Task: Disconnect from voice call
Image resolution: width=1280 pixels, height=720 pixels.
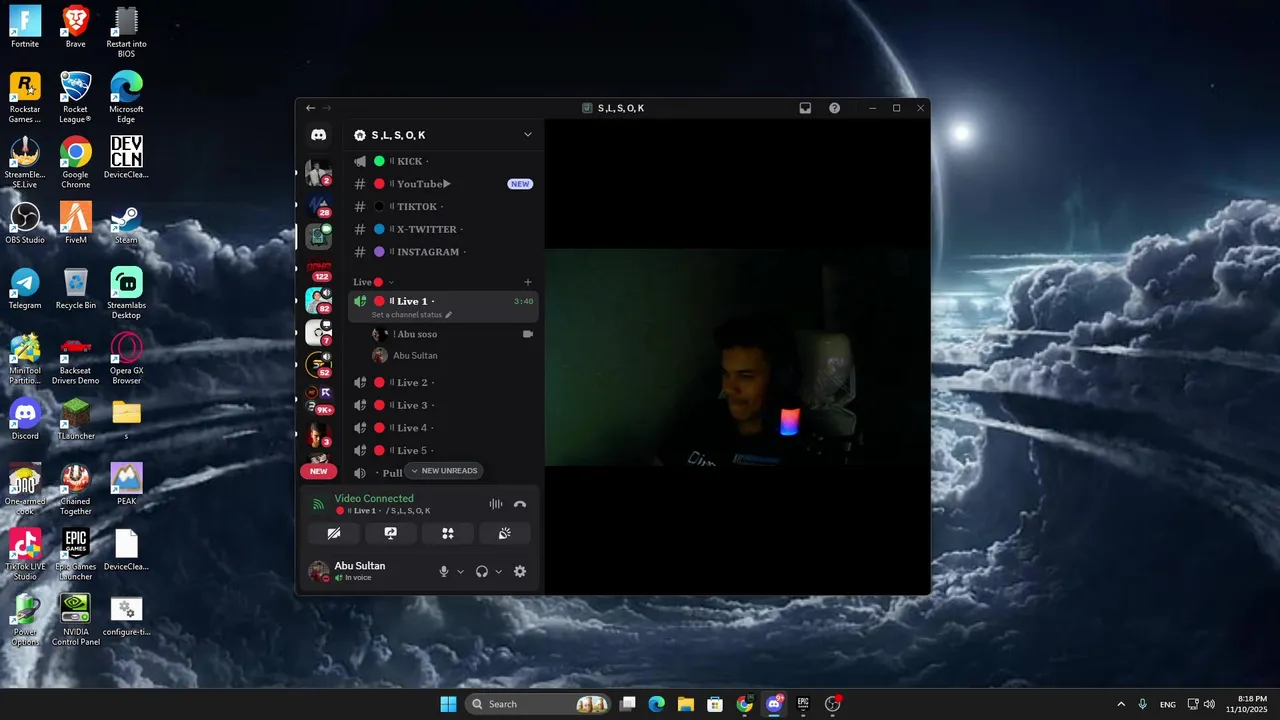Action: 520,504
